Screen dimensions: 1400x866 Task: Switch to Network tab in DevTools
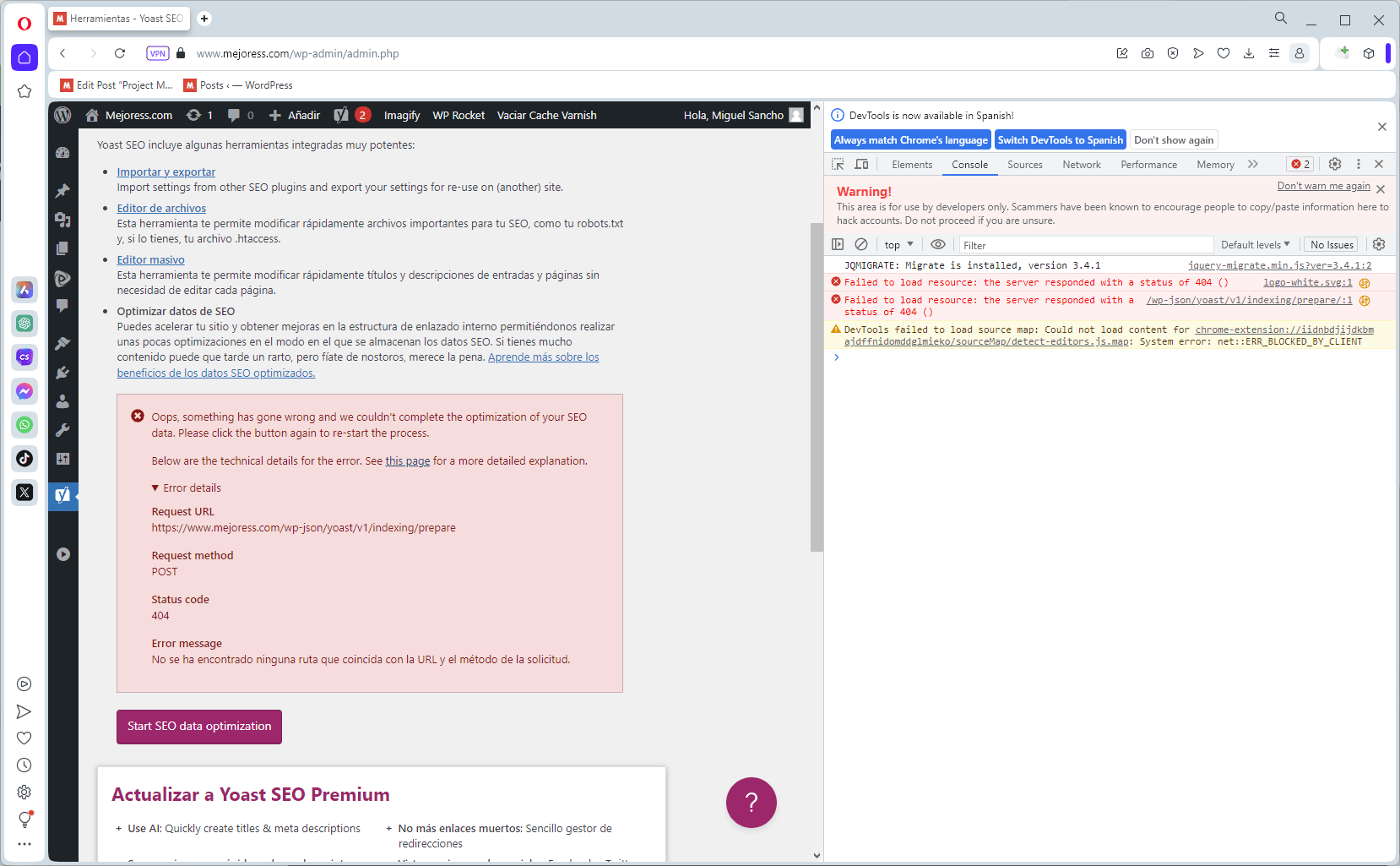coord(1082,164)
